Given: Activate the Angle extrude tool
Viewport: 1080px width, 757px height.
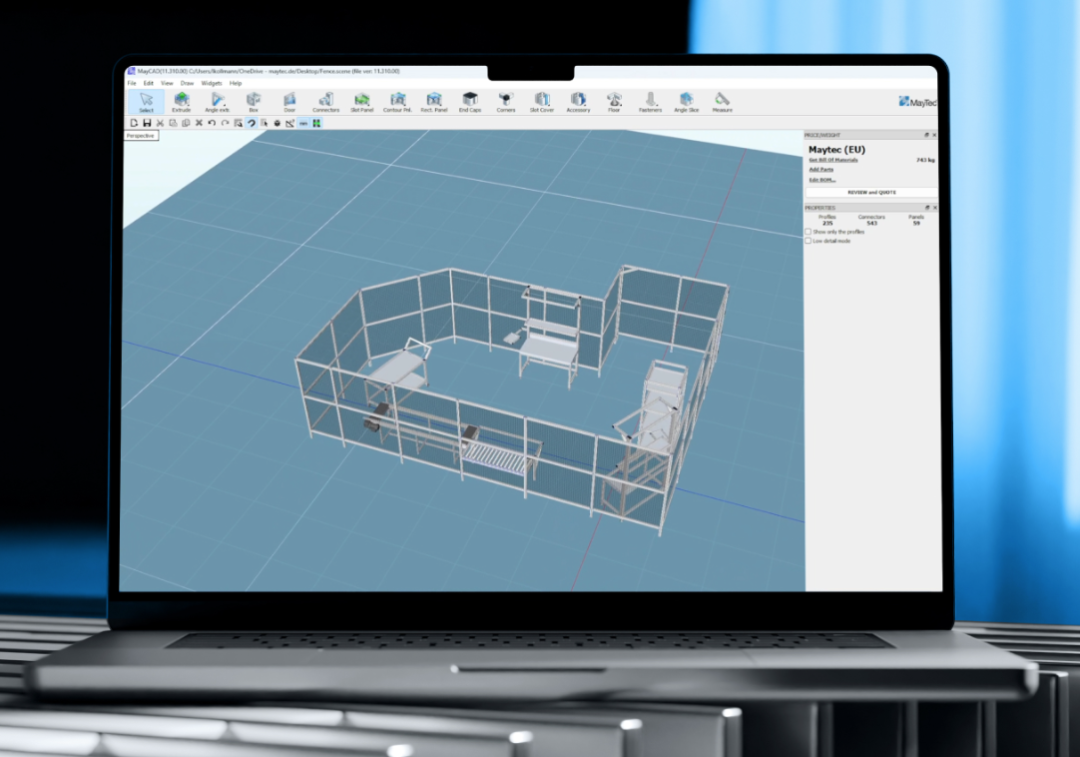Looking at the screenshot, I should 217,102.
